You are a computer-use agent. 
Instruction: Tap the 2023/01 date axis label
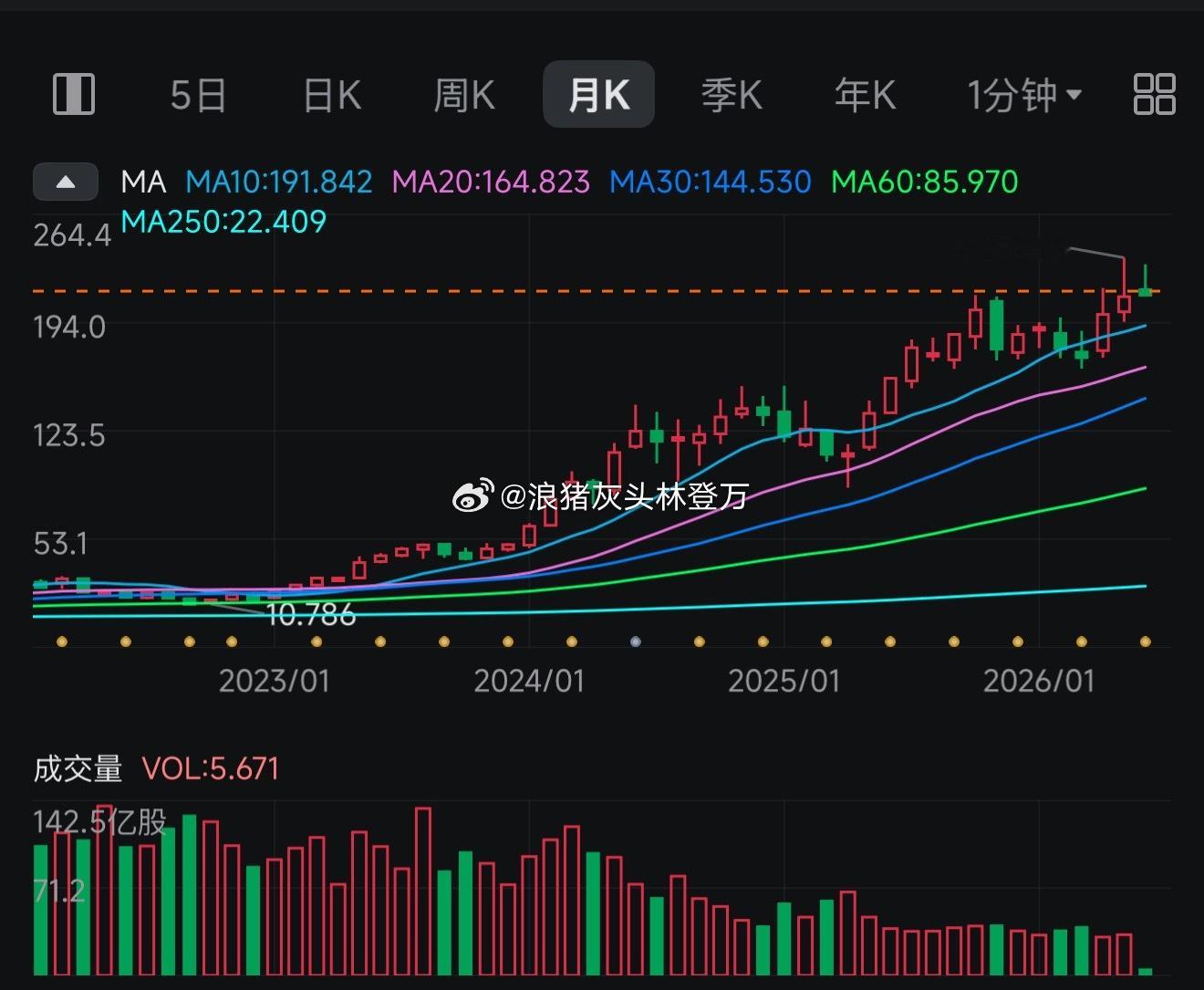pyautogui.click(x=275, y=681)
